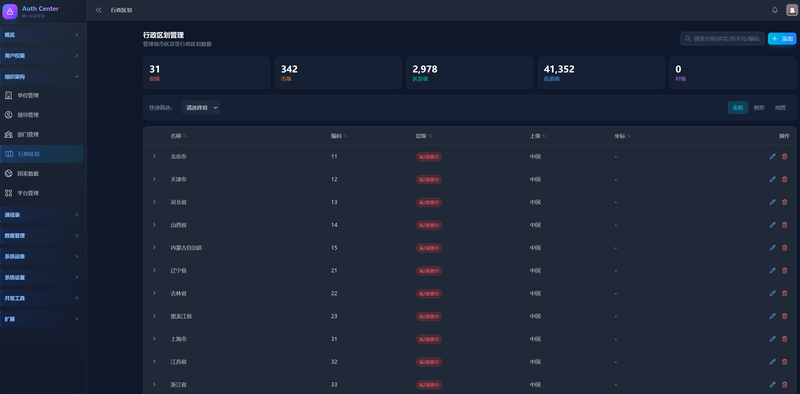Expand the 系统设置 sidebar group
The image size is (800, 394).
42,277
